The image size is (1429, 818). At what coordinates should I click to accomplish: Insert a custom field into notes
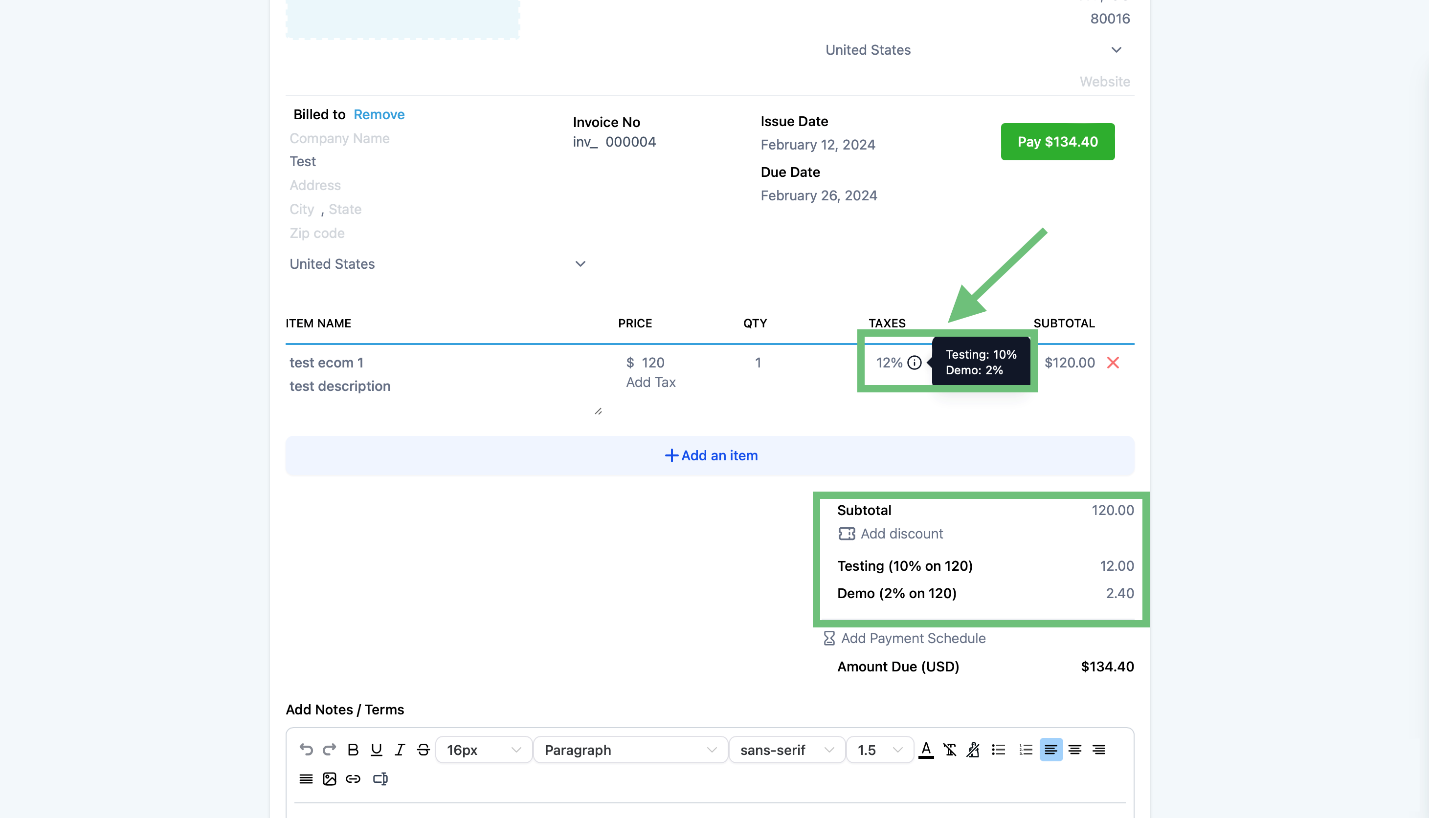click(x=380, y=779)
